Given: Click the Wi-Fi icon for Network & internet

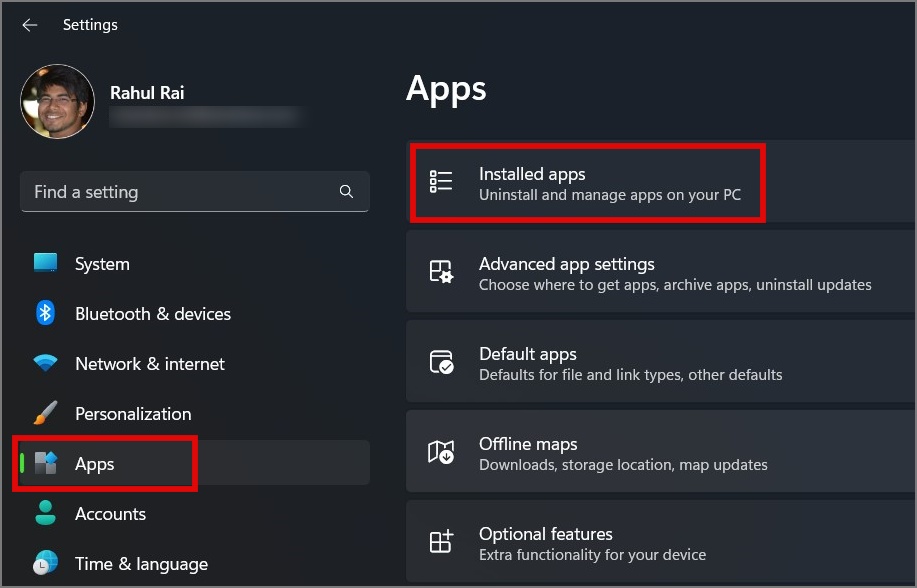Looking at the screenshot, I should click(x=46, y=363).
